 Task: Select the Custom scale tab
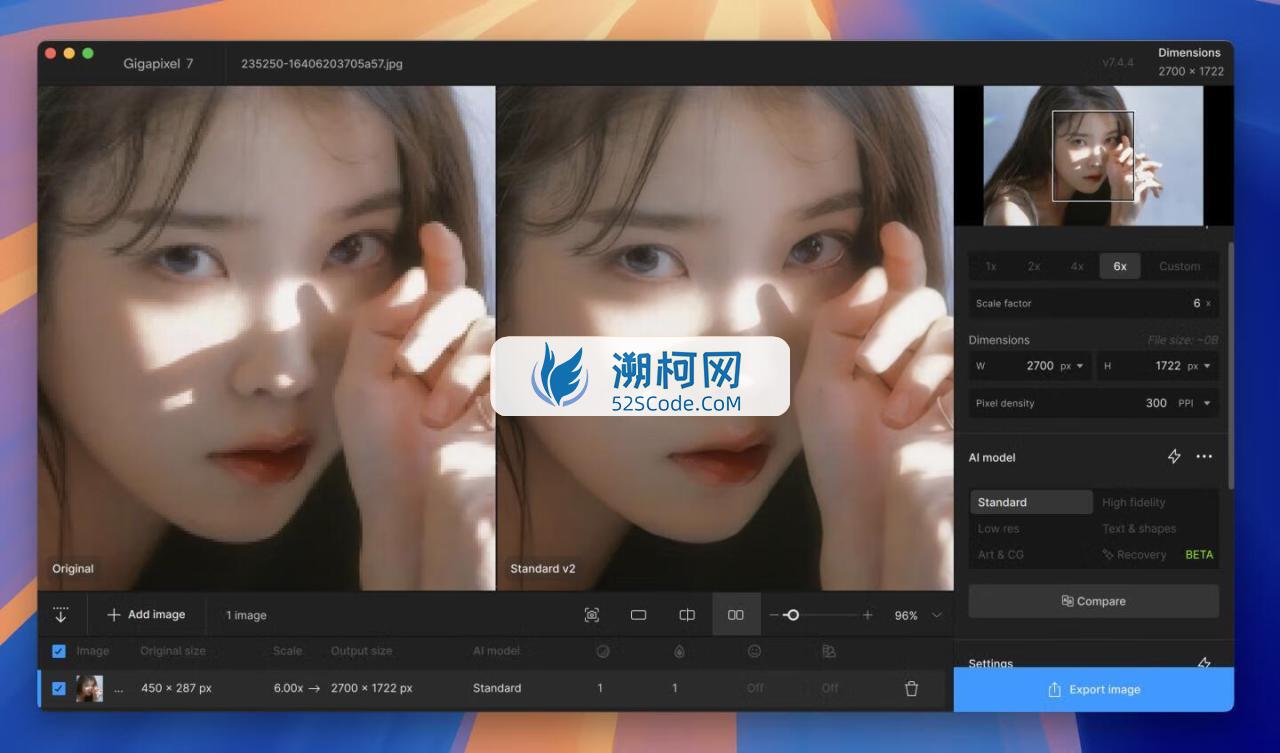coord(1179,266)
